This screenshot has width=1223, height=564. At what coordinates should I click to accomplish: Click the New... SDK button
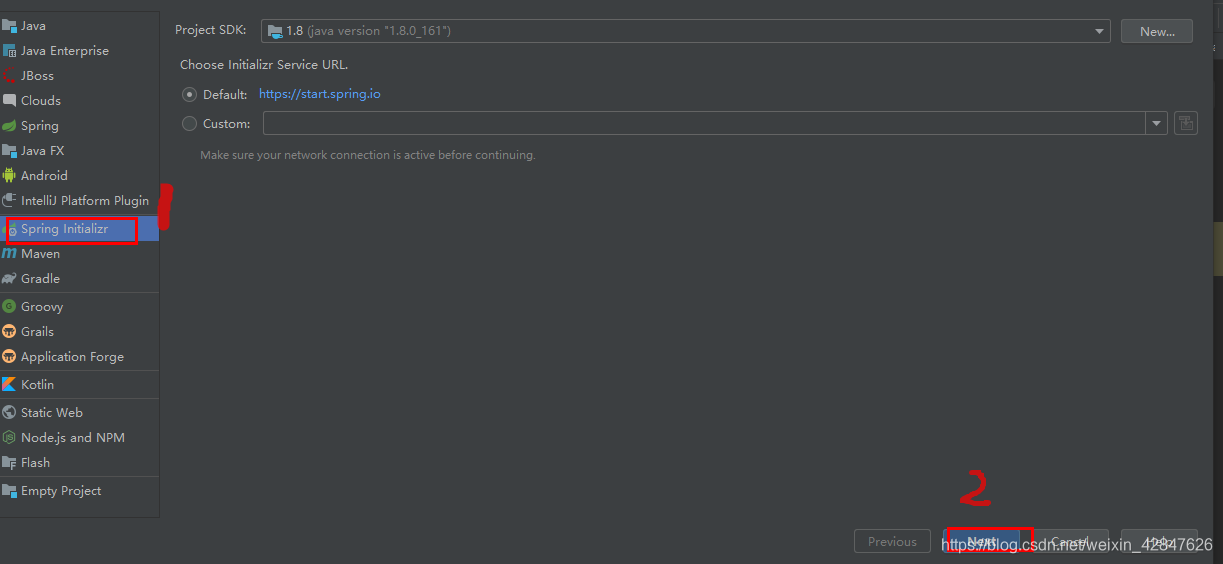click(x=1157, y=31)
